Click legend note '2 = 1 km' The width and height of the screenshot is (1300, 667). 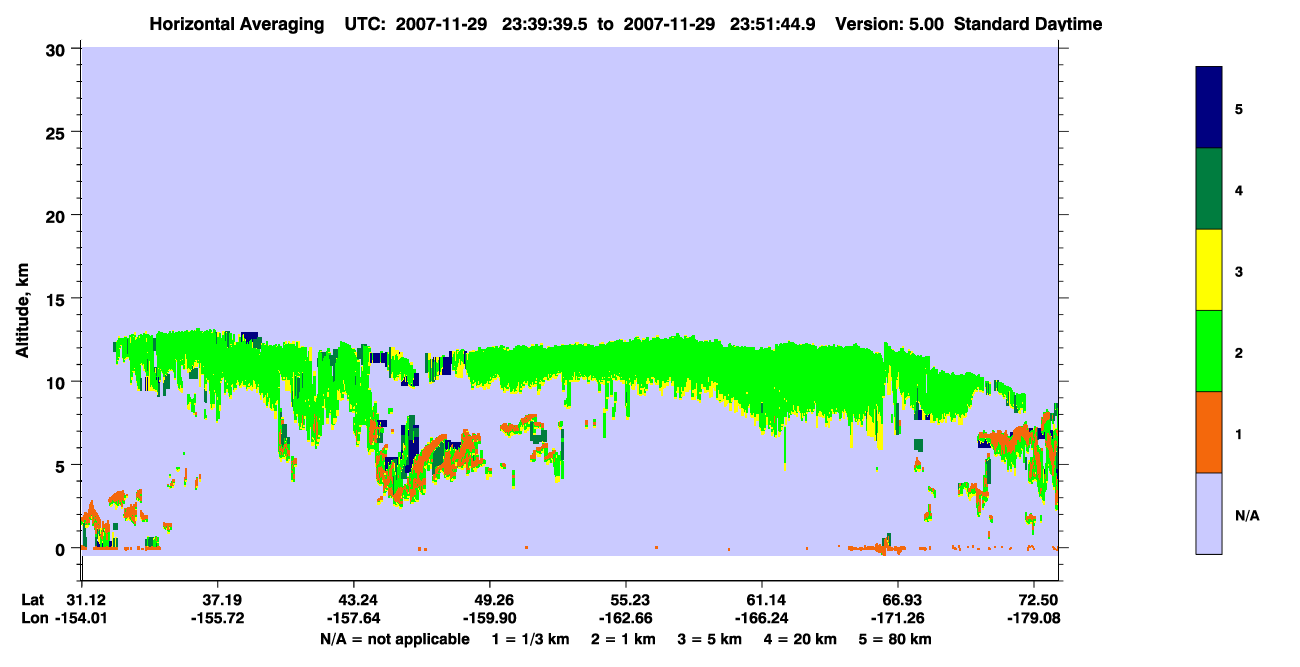623,639
